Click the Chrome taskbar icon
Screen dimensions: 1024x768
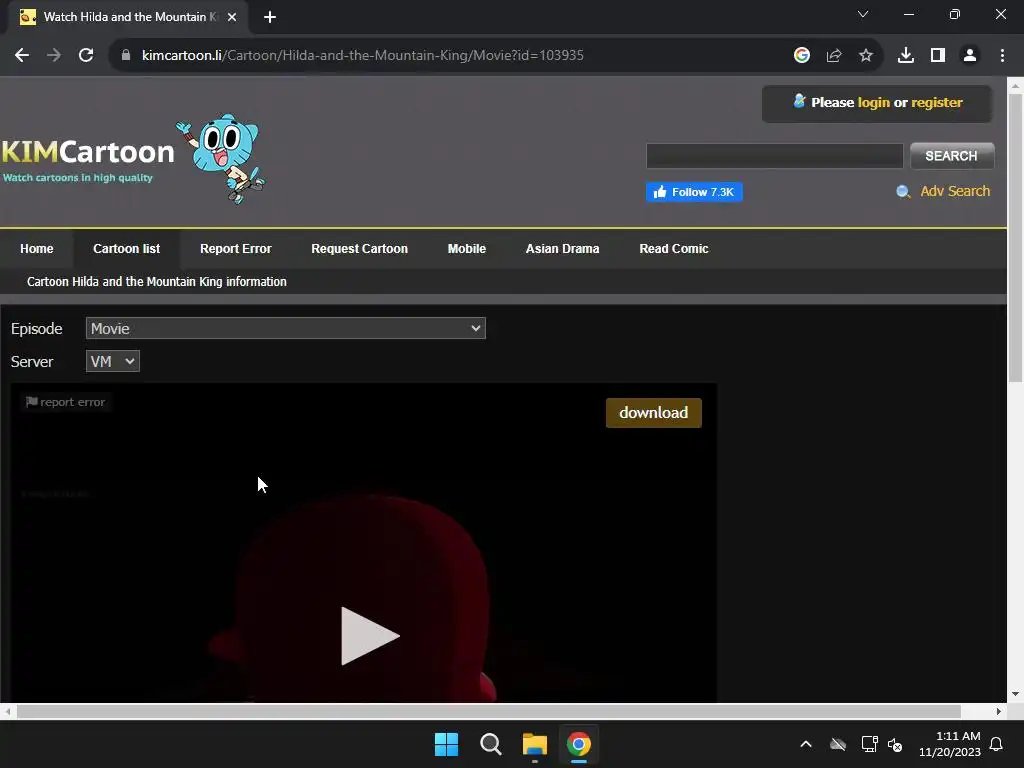(579, 744)
